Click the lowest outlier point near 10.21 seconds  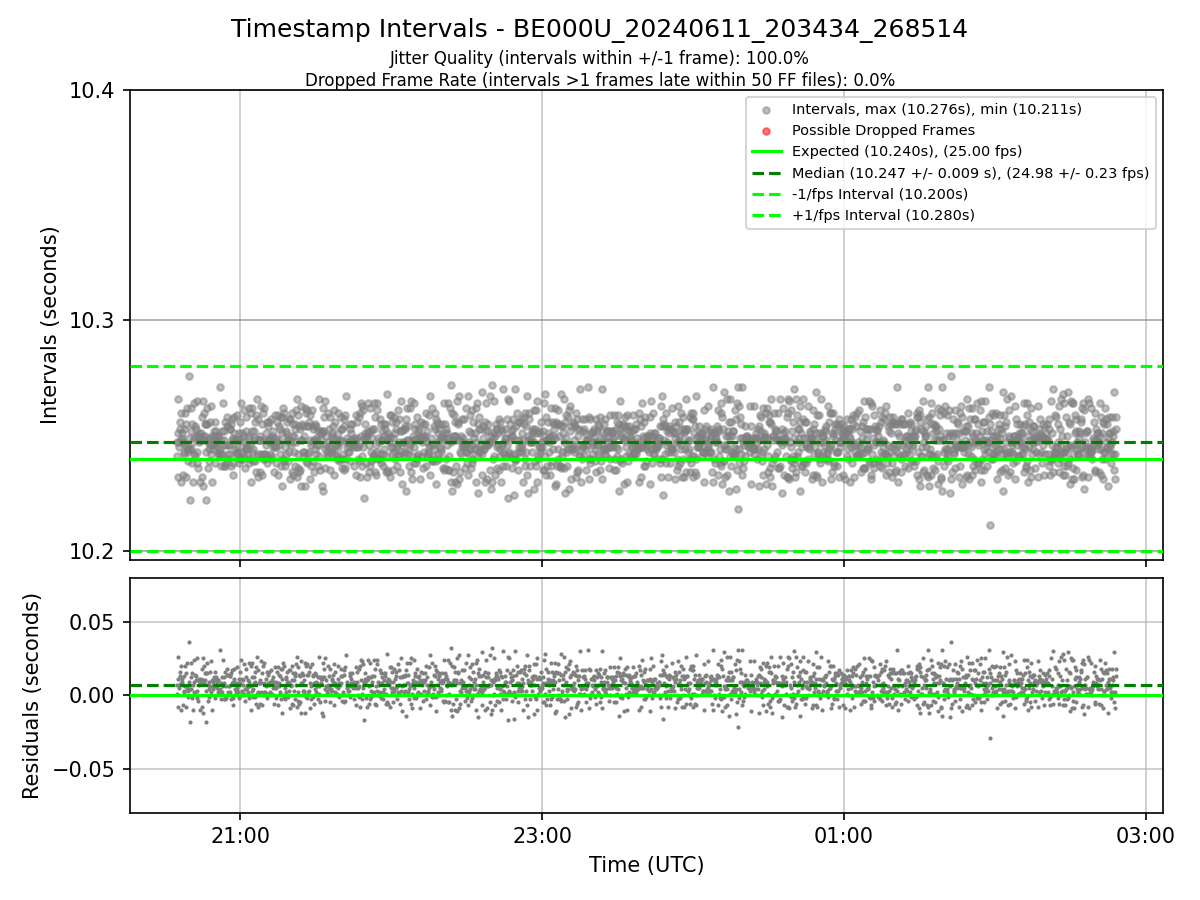pyautogui.click(x=990, y=525)
